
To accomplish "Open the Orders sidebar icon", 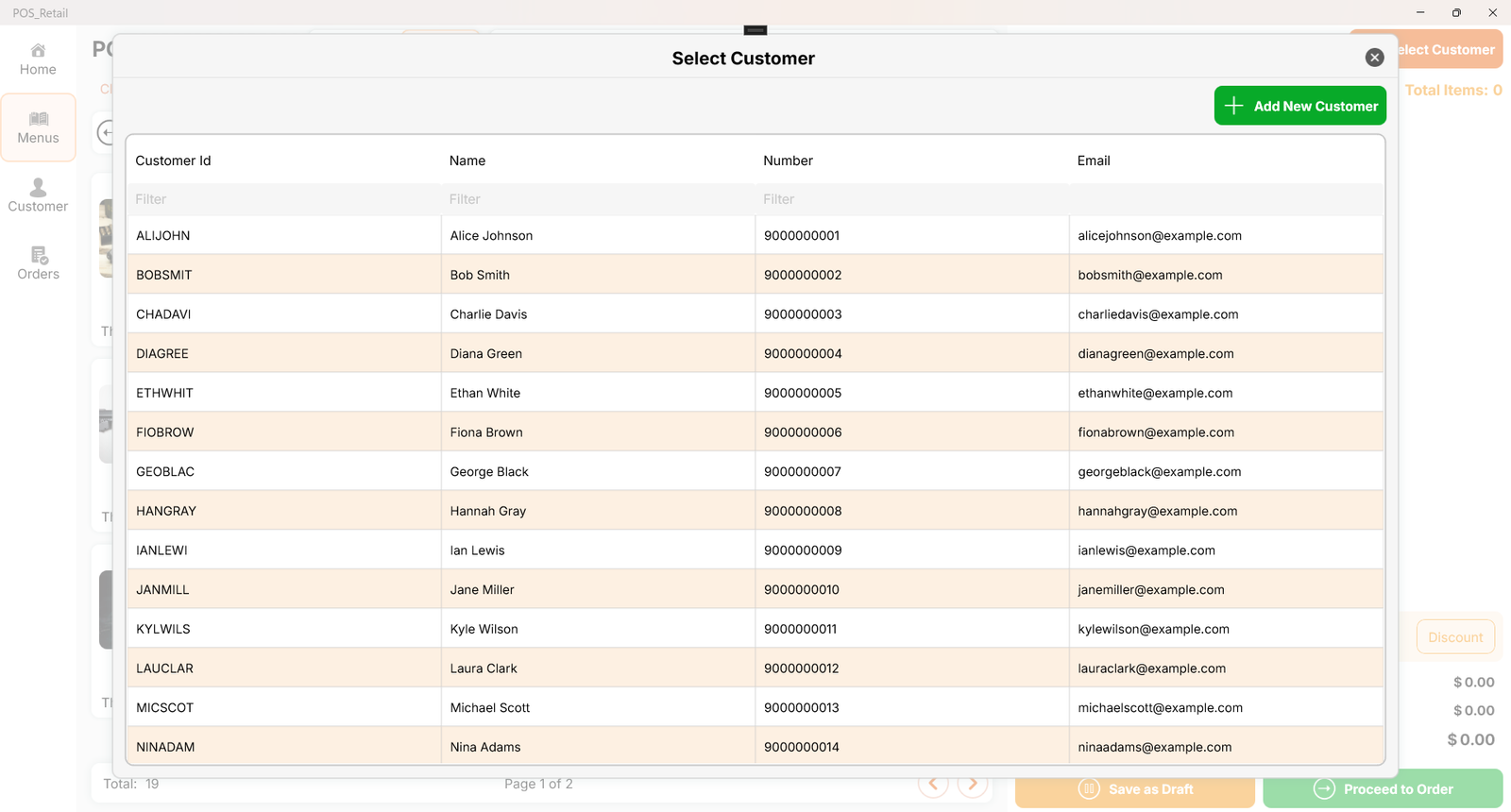I will [38, 263].
